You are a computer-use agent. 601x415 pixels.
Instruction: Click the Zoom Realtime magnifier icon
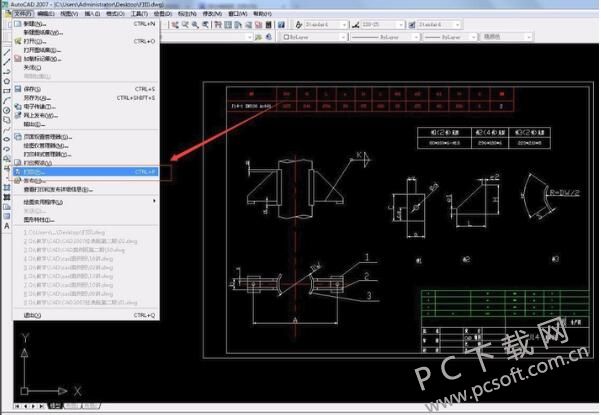pos(195,25)
